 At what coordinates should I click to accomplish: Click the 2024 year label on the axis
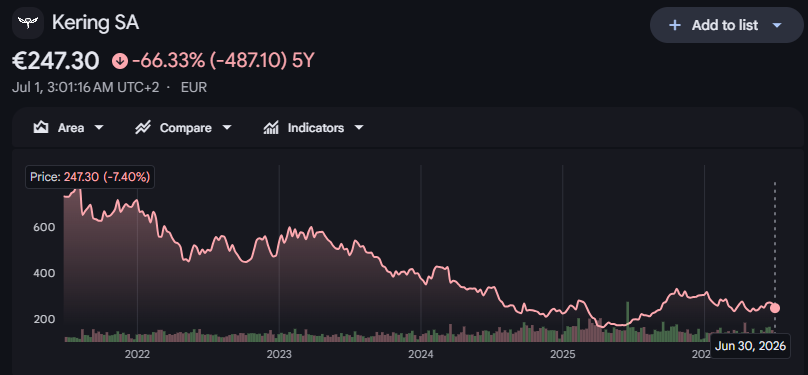(420, 354)
